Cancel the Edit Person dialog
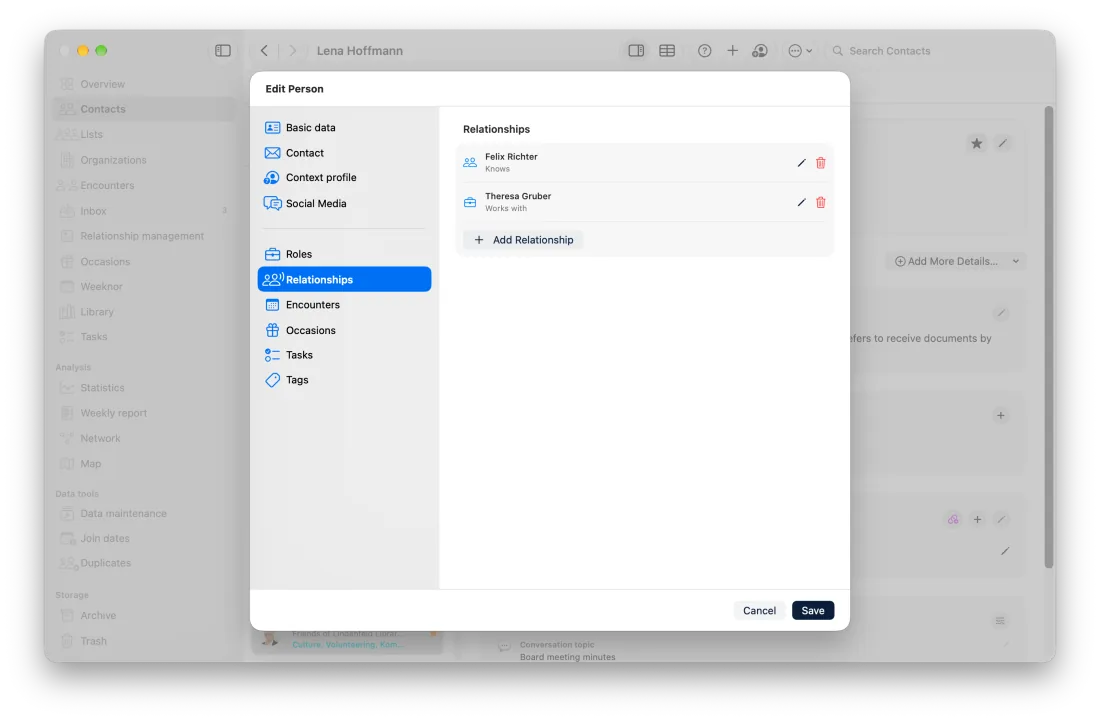The height and width of the screenshot is (721, 1100). click(759, 610)
